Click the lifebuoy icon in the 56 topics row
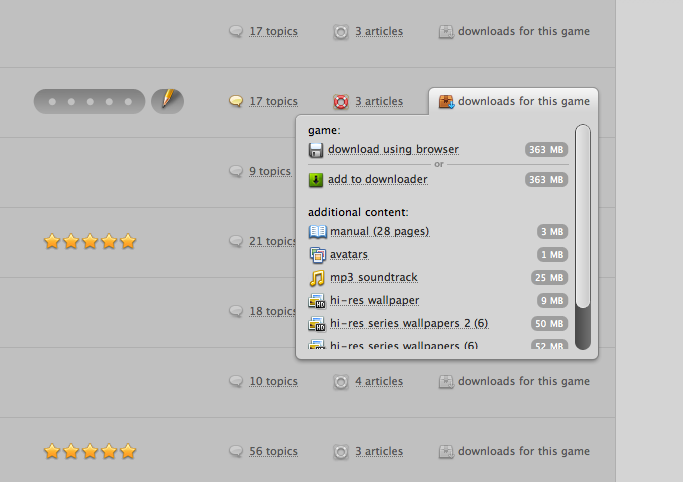 tap(341, 452)
